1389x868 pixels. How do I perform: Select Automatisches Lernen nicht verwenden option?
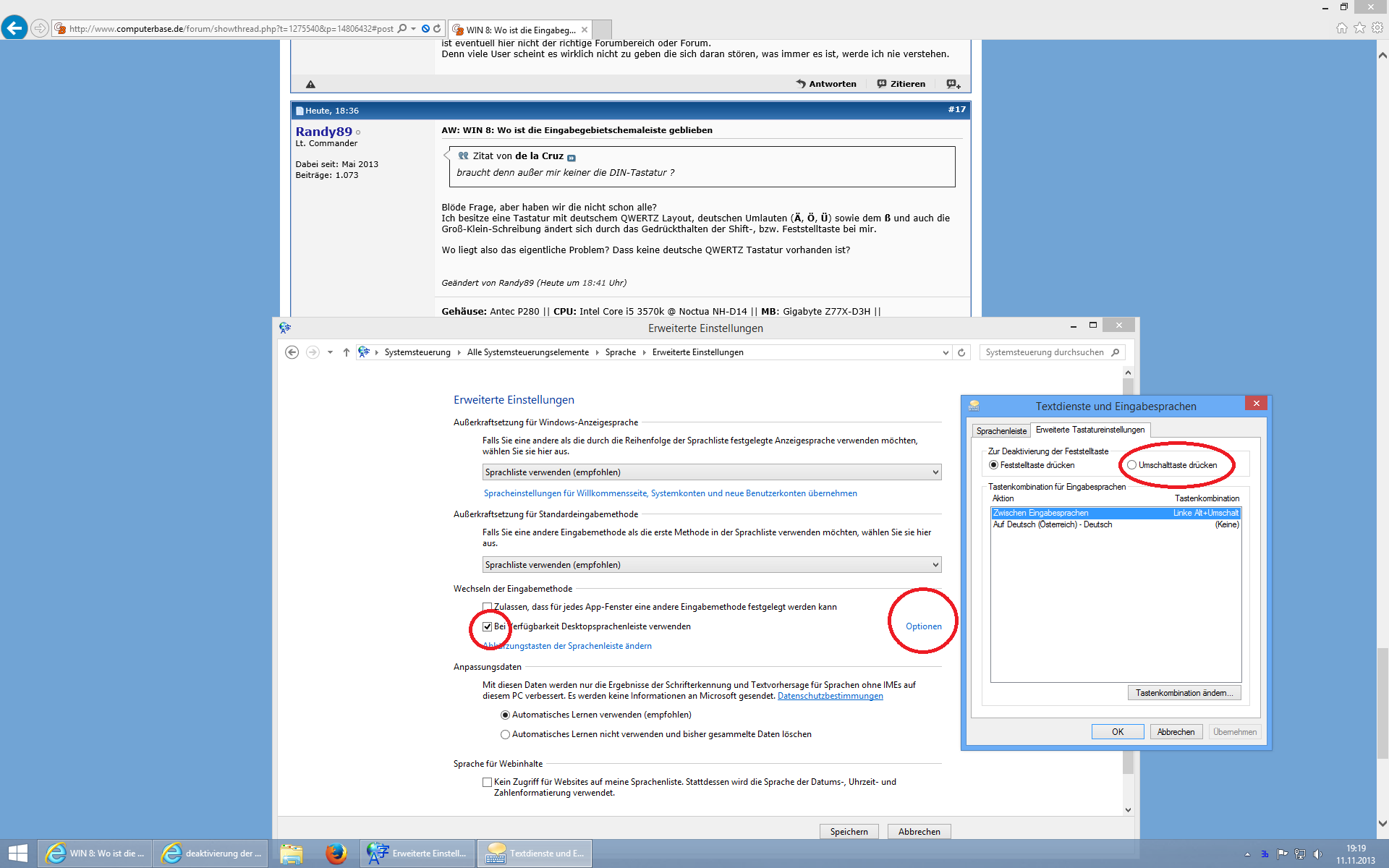506,734
